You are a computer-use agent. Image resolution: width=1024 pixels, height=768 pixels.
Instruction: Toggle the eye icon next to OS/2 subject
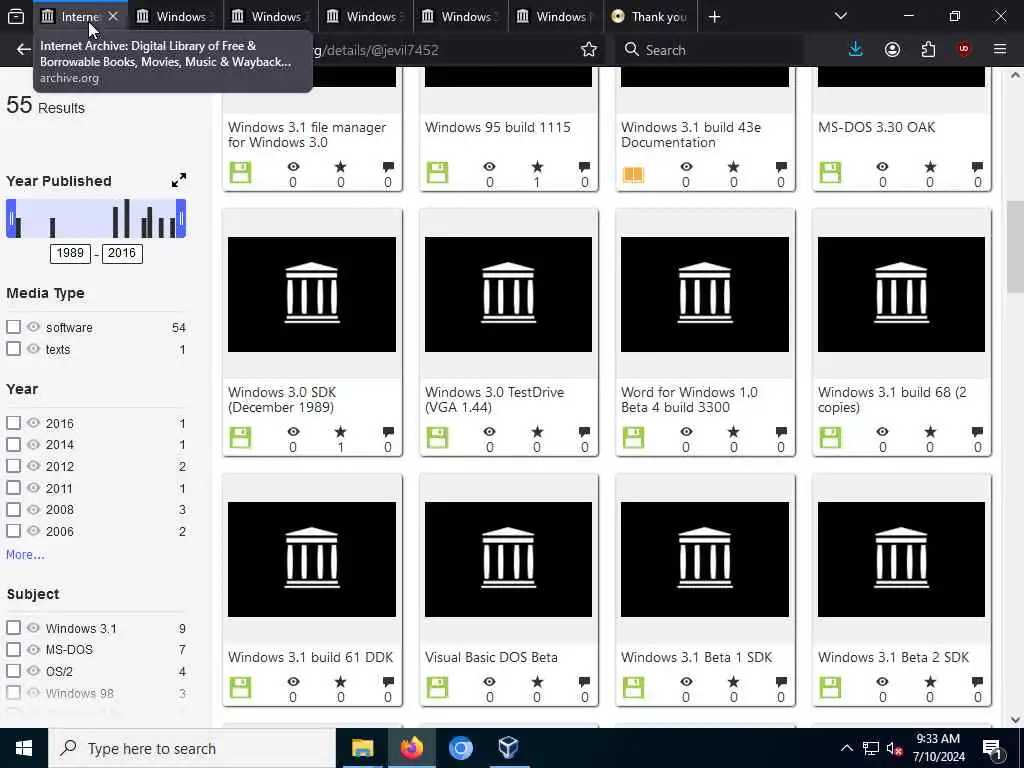[33, 671]
